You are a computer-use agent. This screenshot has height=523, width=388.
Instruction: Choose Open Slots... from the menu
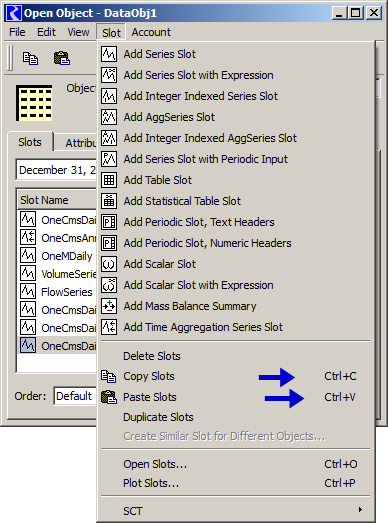click(237, 464)
